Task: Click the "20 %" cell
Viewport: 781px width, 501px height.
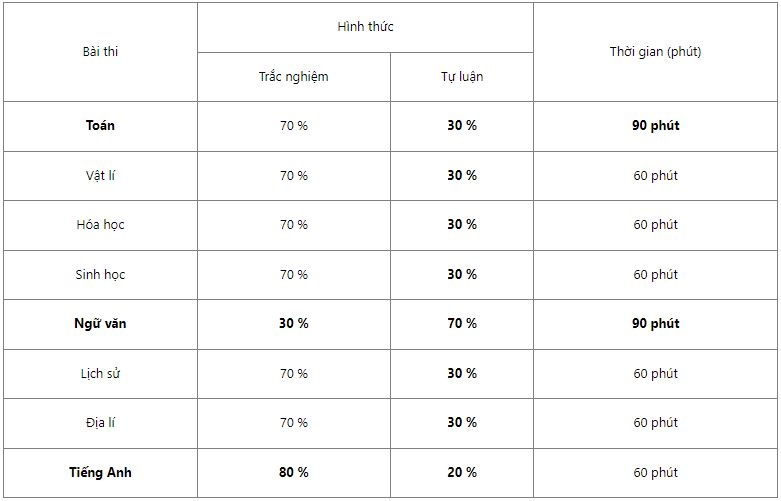Action: pyautogui.click(x=461, y=472)
